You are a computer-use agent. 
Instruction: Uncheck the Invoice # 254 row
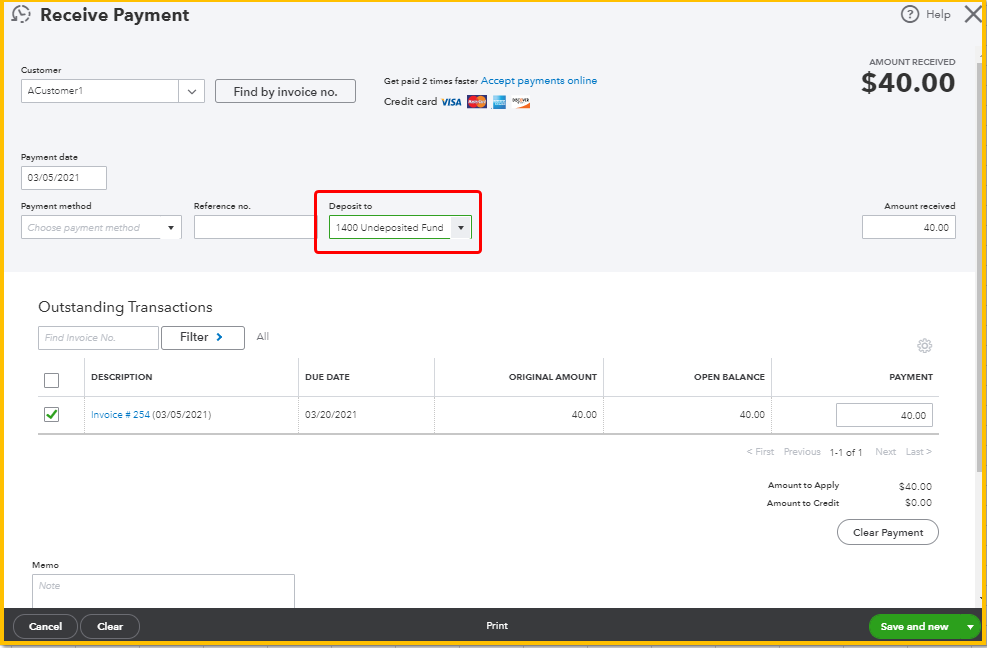pos(51,414)
